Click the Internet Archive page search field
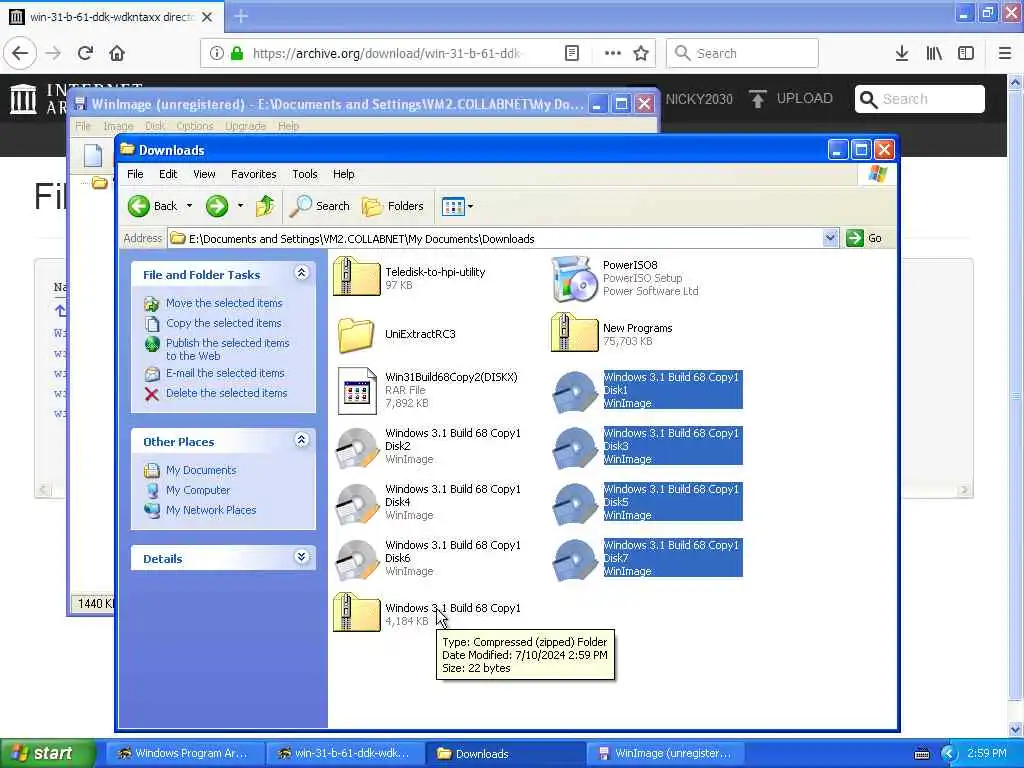Screen dimensions: 1024x768 920,99
